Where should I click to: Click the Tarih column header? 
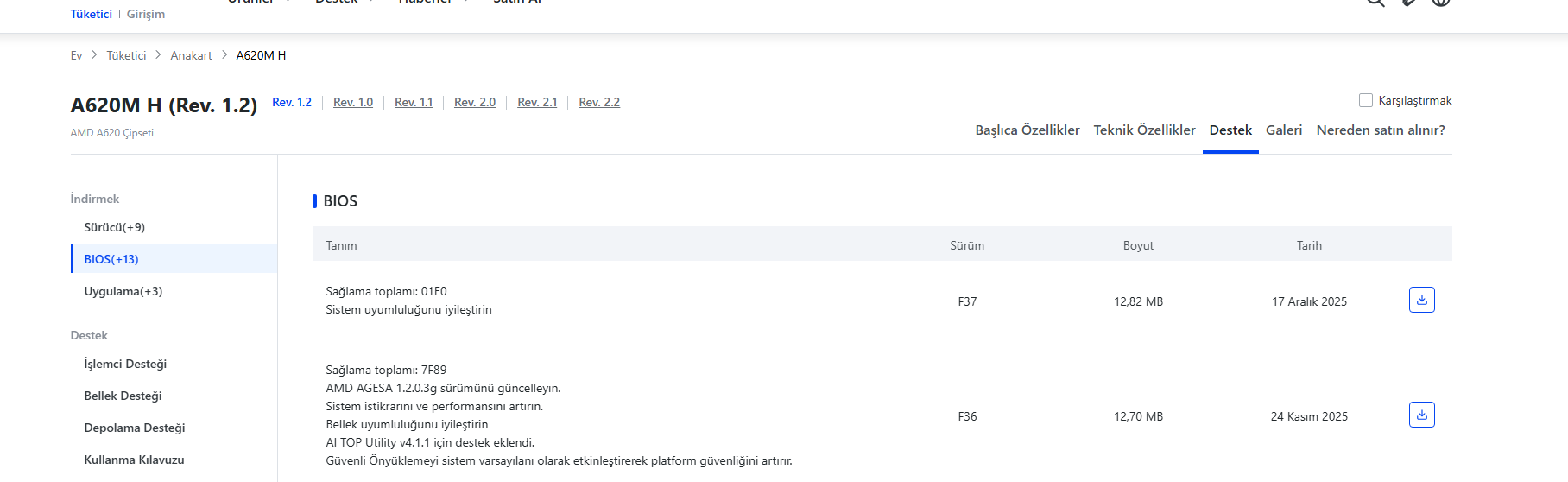pos(1309,245)
